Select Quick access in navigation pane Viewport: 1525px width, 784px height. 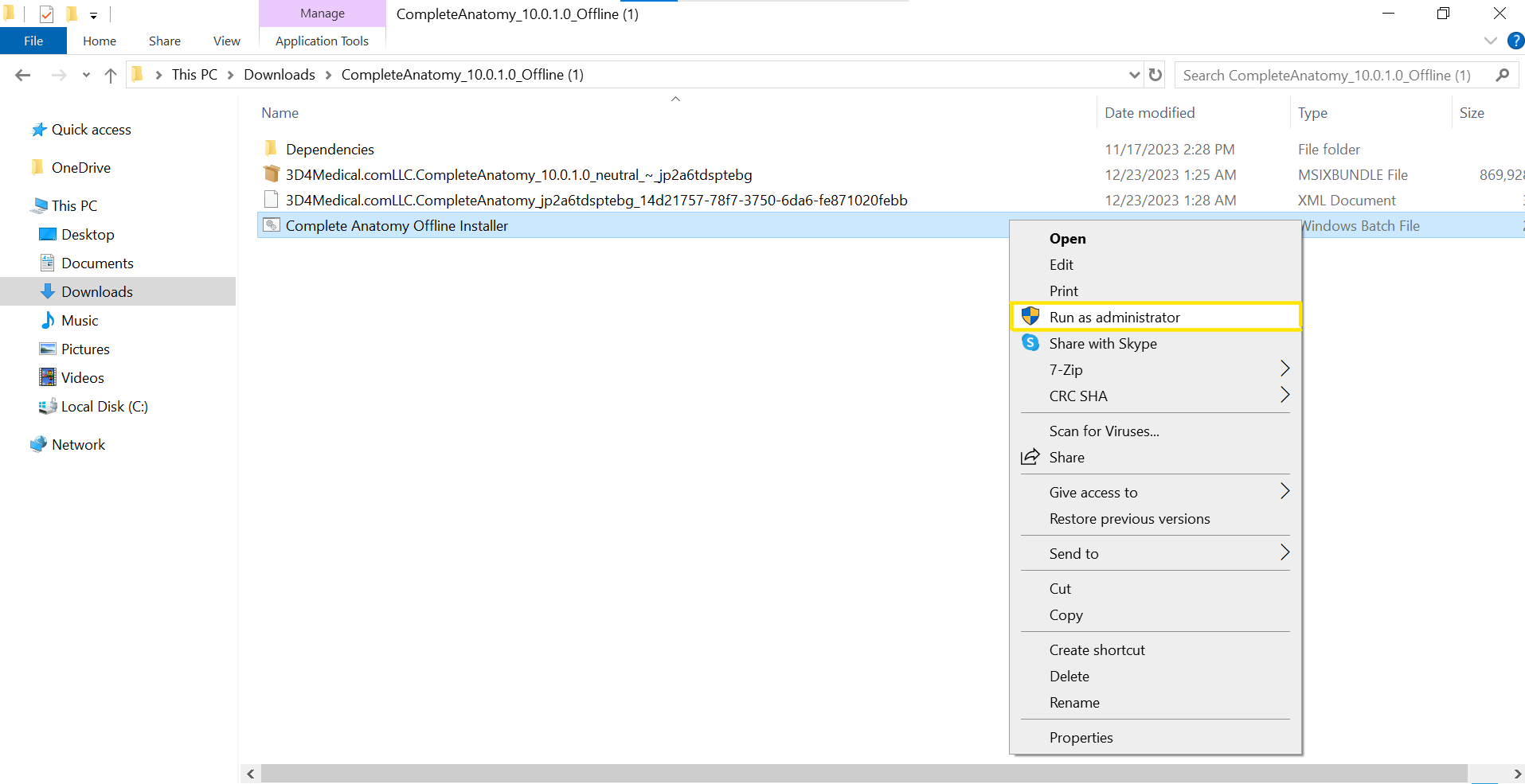pyautogui.click(x=91, y=130)
